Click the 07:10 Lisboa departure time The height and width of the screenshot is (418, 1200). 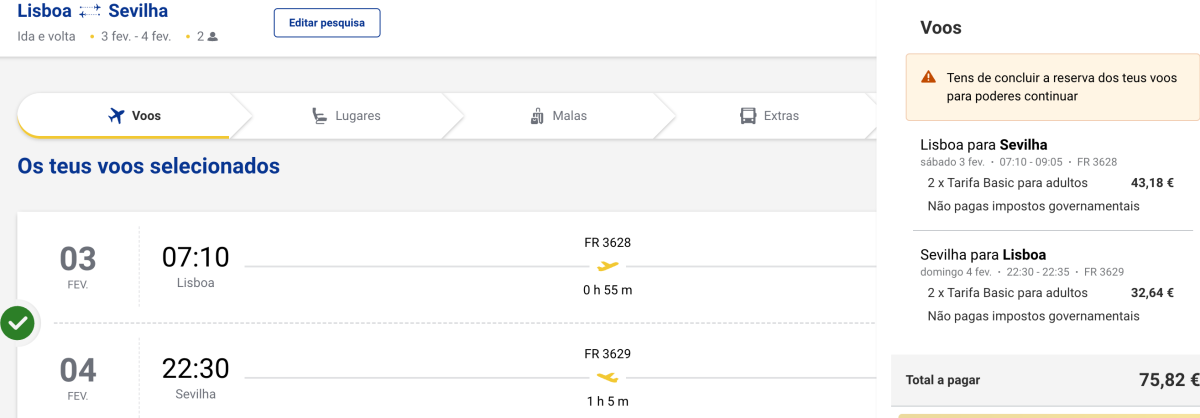click(x=196, y=257)
